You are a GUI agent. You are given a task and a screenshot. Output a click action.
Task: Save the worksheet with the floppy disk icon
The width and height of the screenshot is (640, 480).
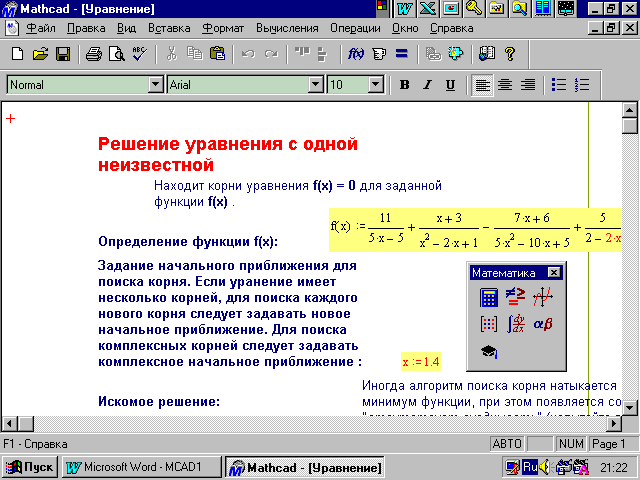(63, 54)
